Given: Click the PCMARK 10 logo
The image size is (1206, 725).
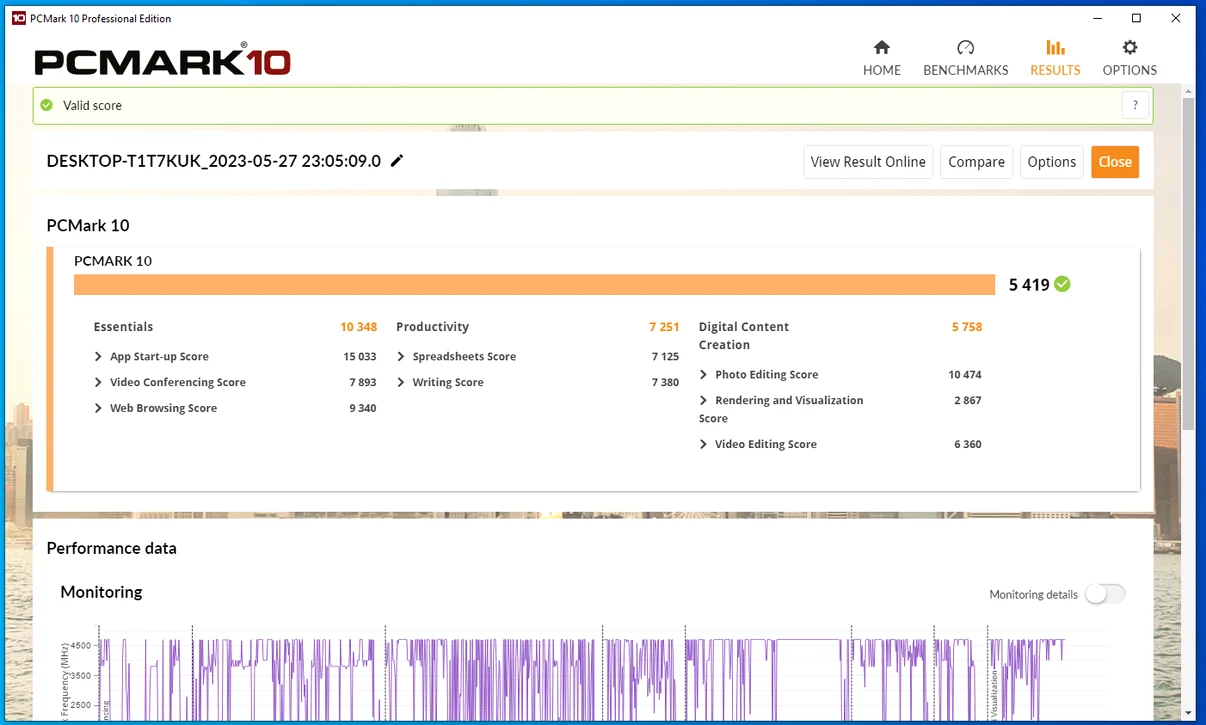Looking at the screenshot, I should click(162, 60).
